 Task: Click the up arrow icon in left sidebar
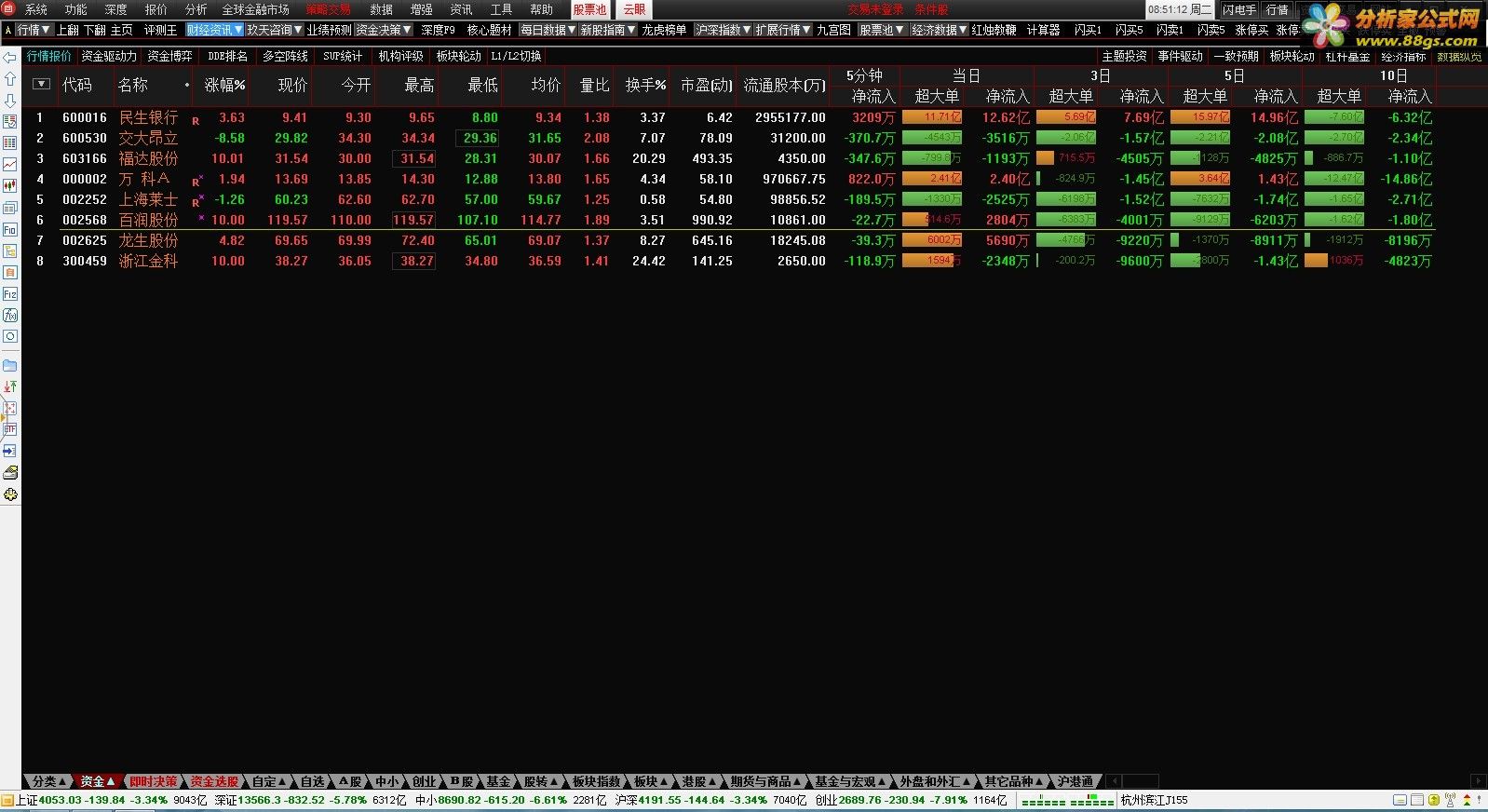(10, 79)
